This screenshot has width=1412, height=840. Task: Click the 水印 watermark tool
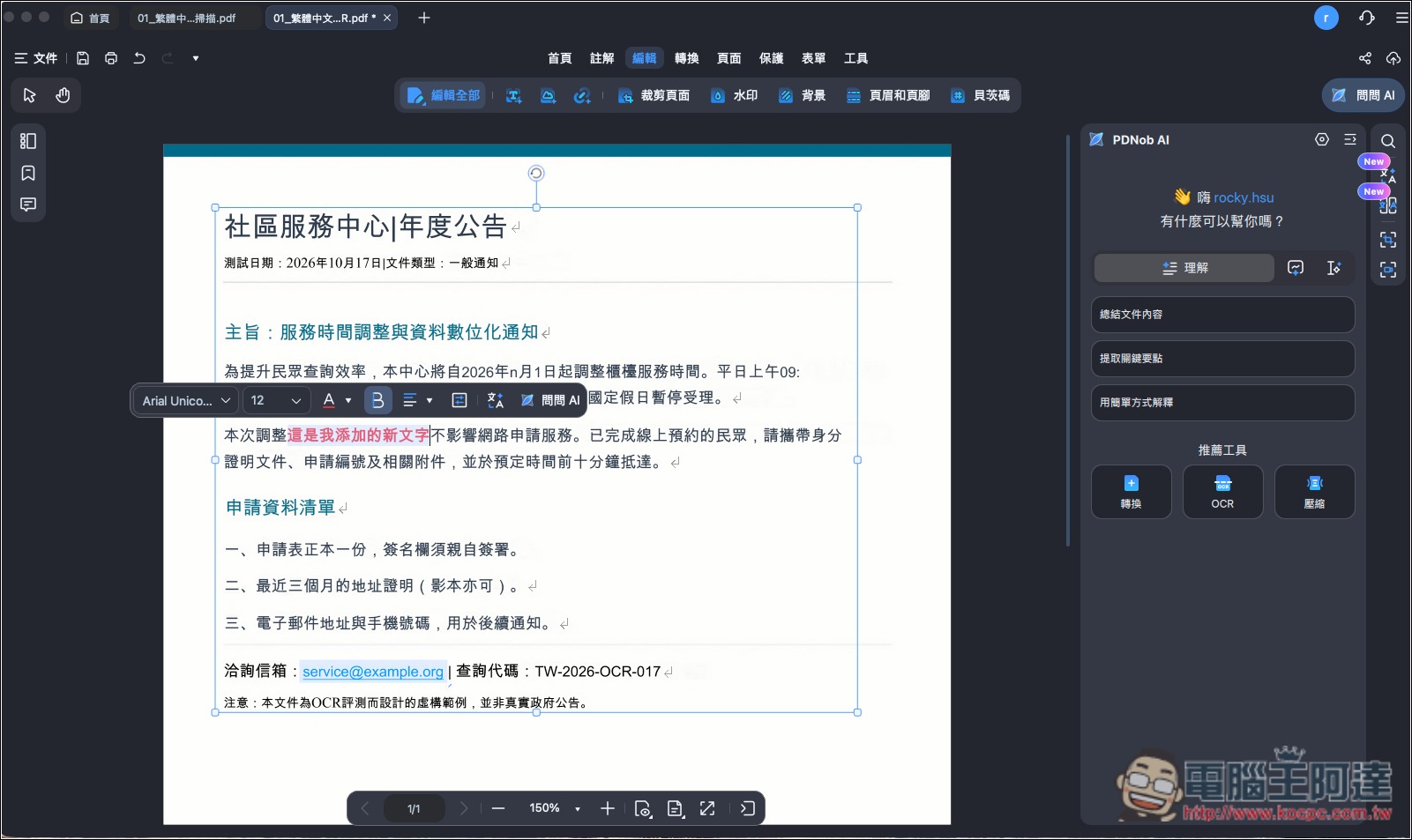click(x=735, y=95)
